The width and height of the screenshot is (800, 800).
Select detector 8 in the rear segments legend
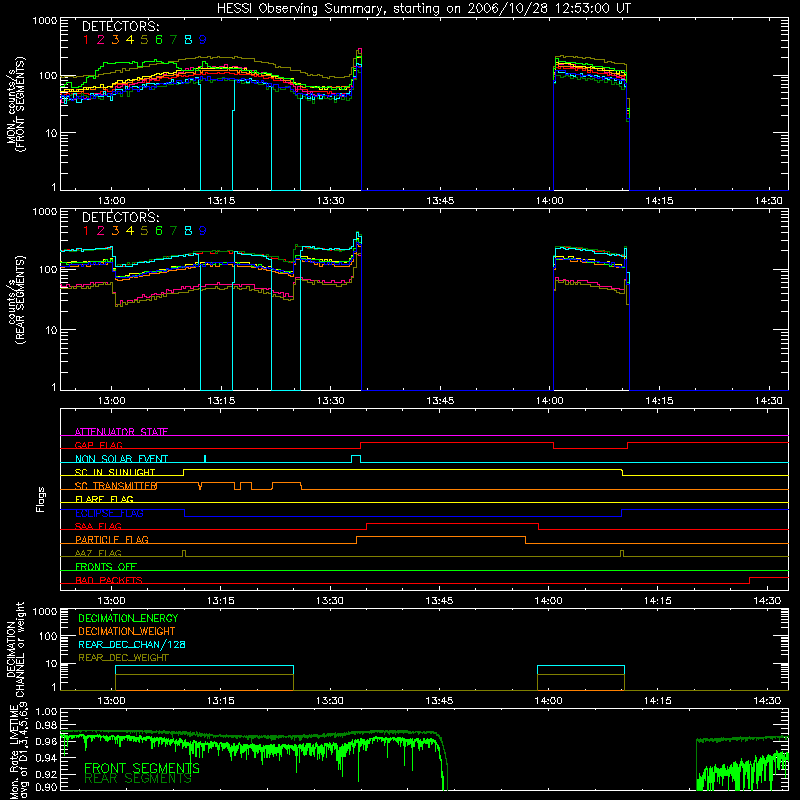tap(188, 231)
